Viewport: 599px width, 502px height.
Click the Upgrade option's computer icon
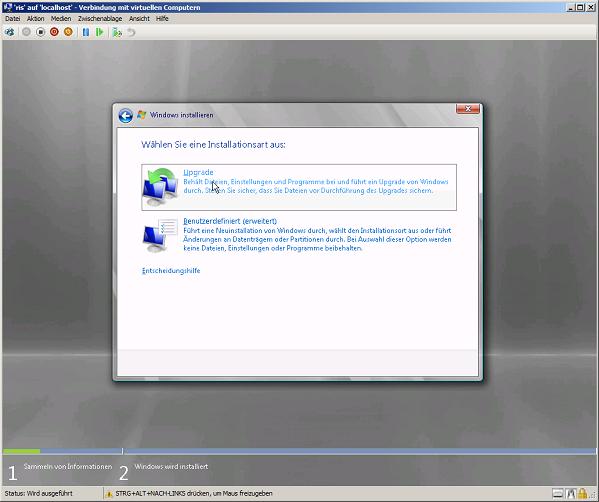tap(160, 187)
